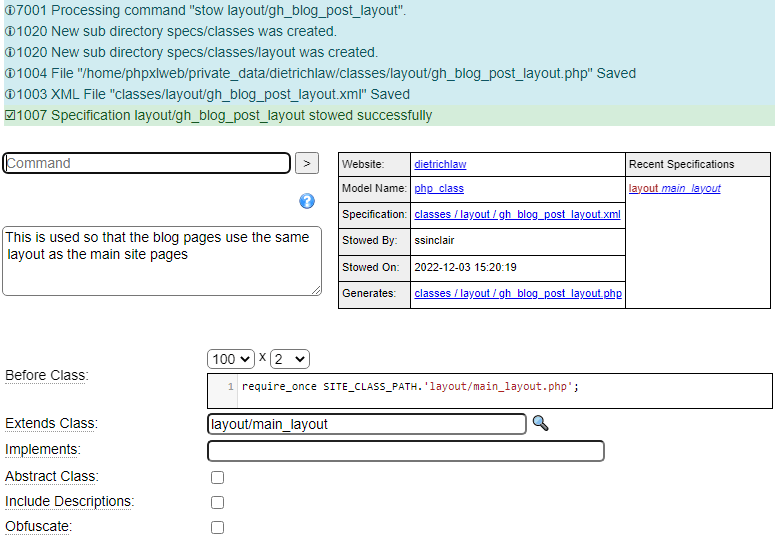Viewport: 775px width, 538px height.
Task: Click the magnifying glass next to Extends Class
Action: (x=540, y=423)
